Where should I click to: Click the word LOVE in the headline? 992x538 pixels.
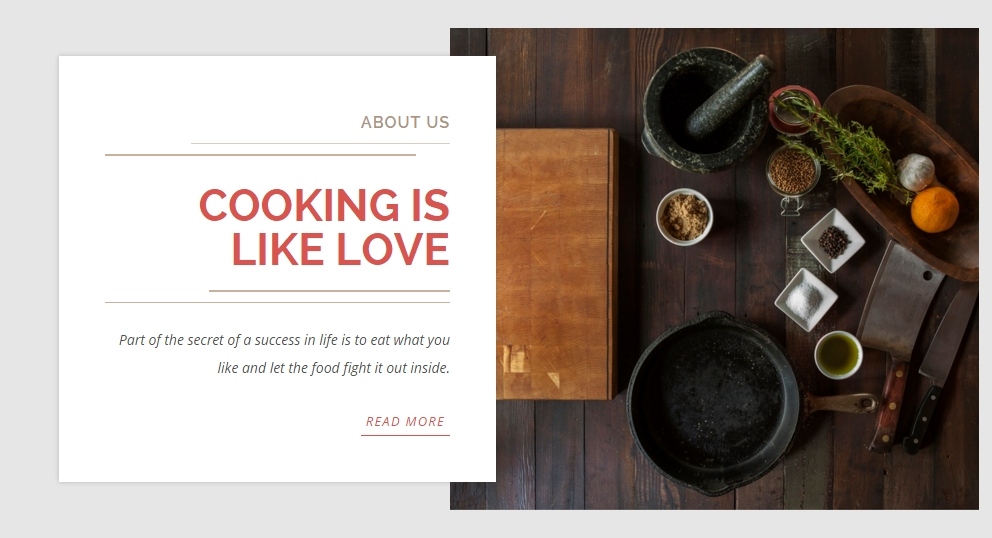click(392, 249)
